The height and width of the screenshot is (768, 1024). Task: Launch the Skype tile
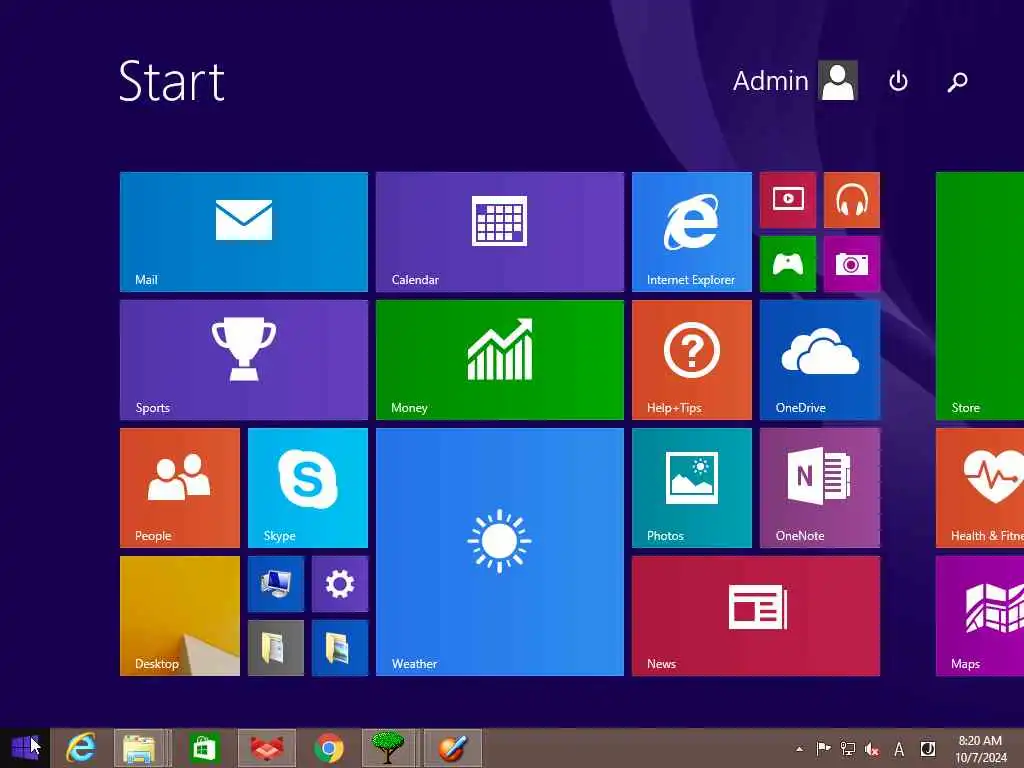tap(308, 488)
